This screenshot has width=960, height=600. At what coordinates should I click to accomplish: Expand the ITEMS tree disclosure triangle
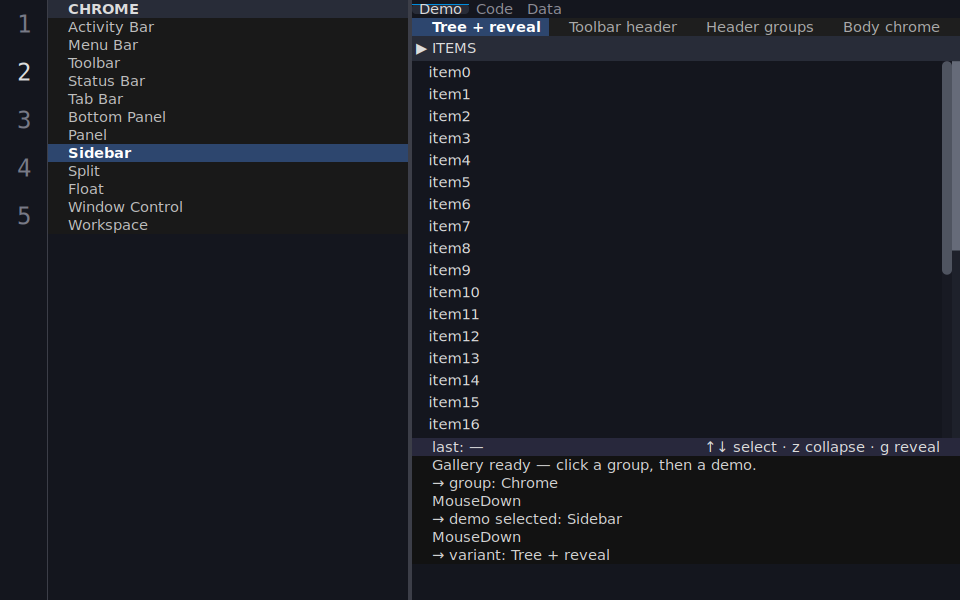click(x=421, y=48)
